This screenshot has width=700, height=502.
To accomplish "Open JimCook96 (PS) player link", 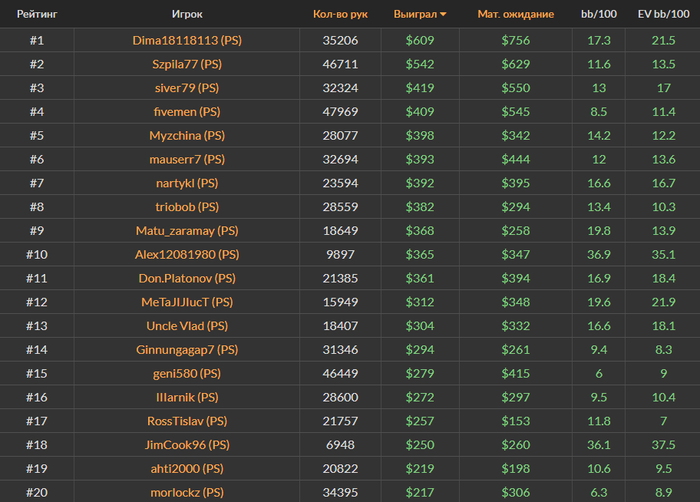I will coord(187,445).
